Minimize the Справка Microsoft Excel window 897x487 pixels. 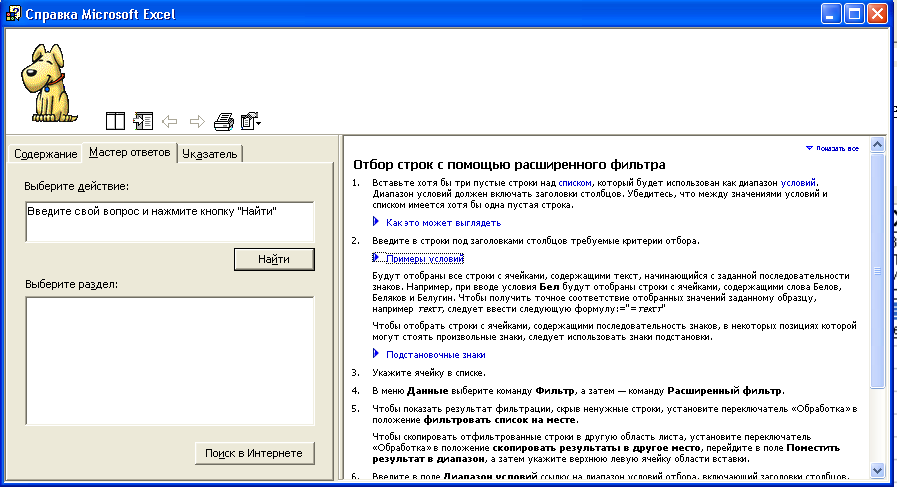(831, 14)
